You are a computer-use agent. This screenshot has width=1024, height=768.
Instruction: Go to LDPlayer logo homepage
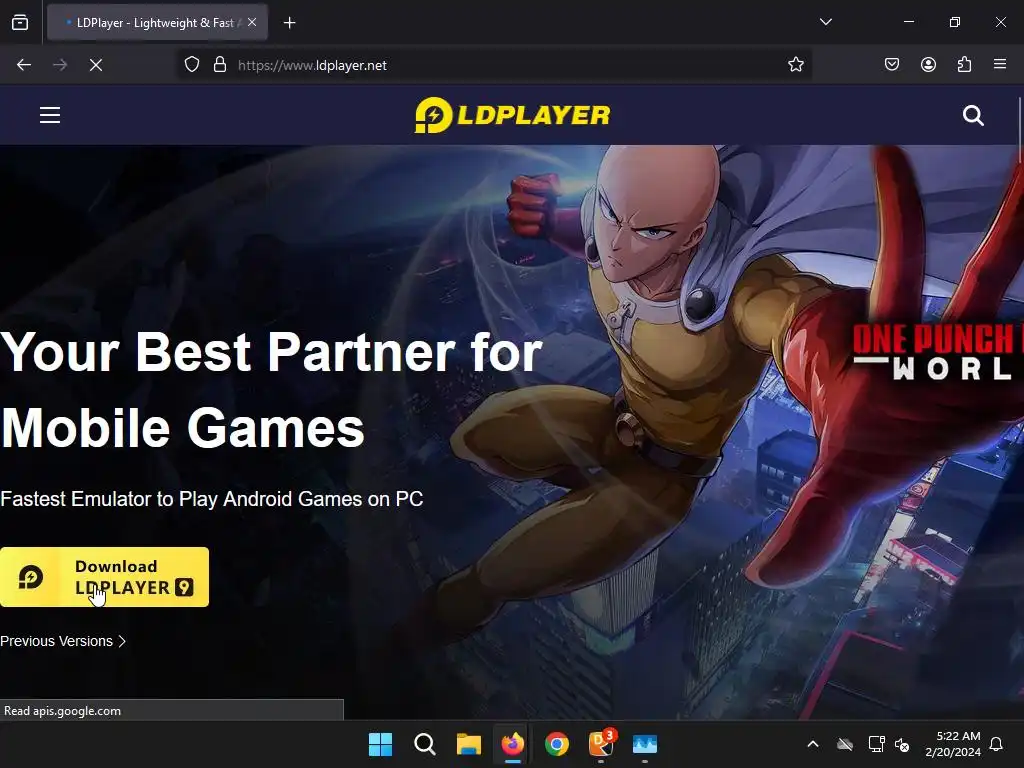pos(513,115)
